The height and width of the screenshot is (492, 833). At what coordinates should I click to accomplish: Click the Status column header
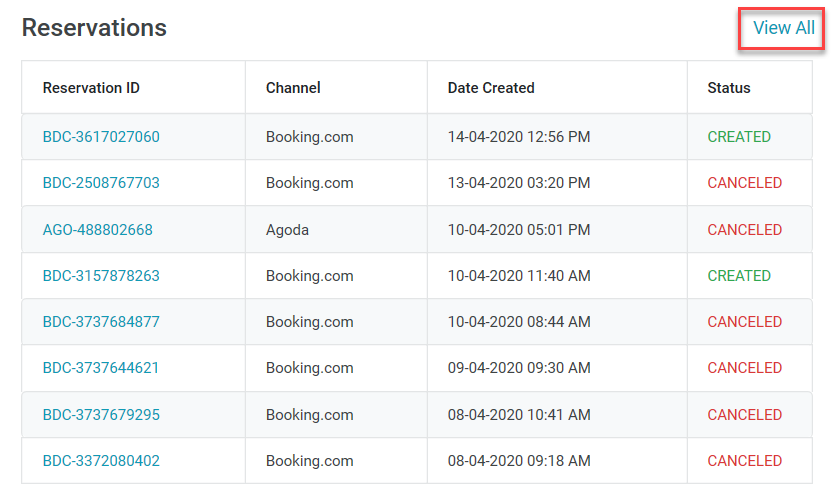pos(728,88)
